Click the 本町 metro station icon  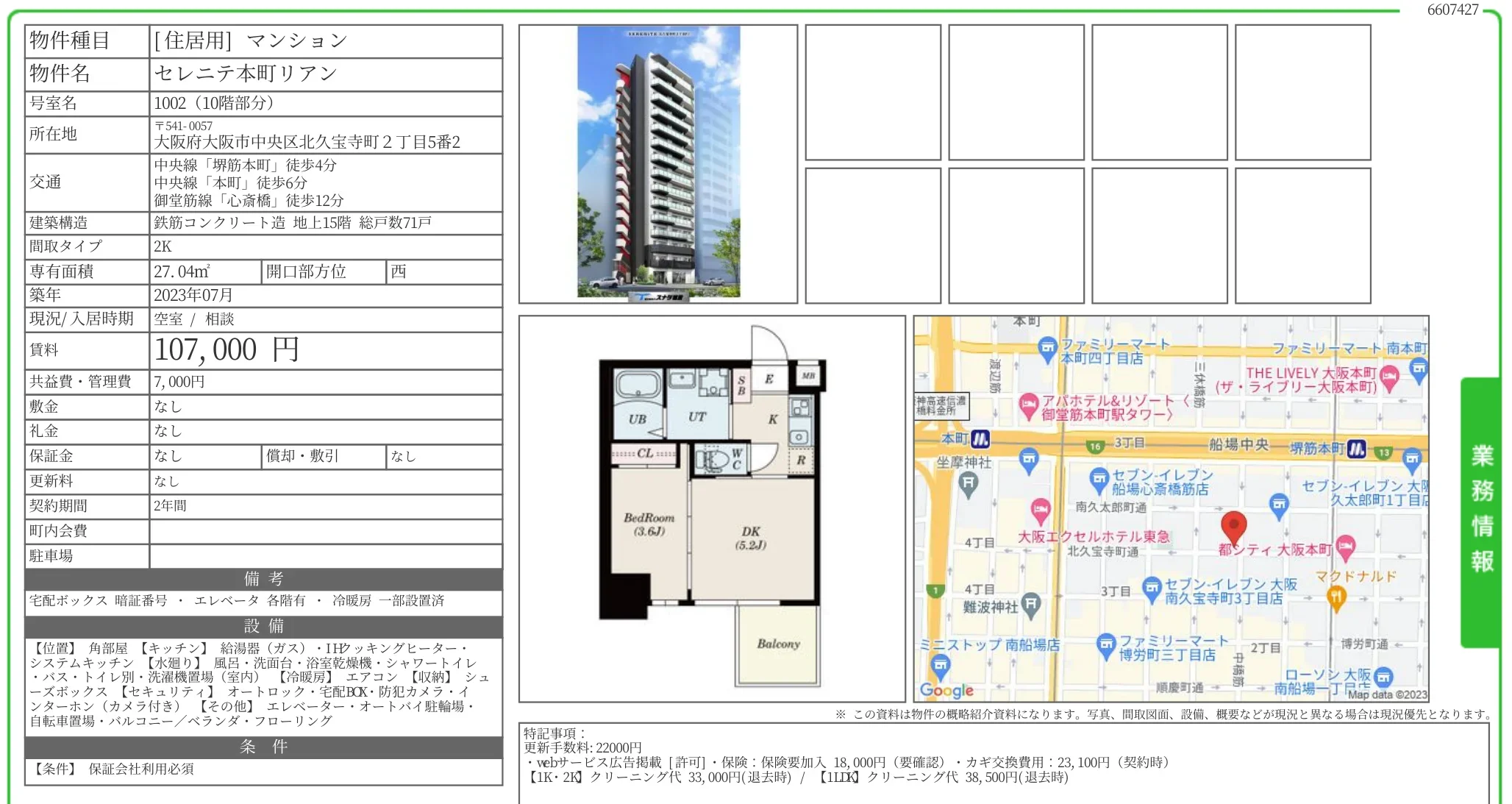(982, 438)
